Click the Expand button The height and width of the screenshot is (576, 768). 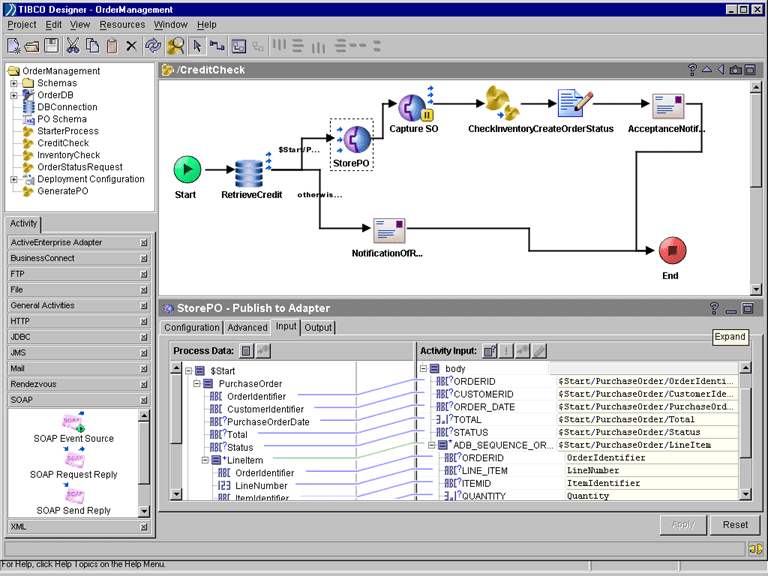pos(730,336)
